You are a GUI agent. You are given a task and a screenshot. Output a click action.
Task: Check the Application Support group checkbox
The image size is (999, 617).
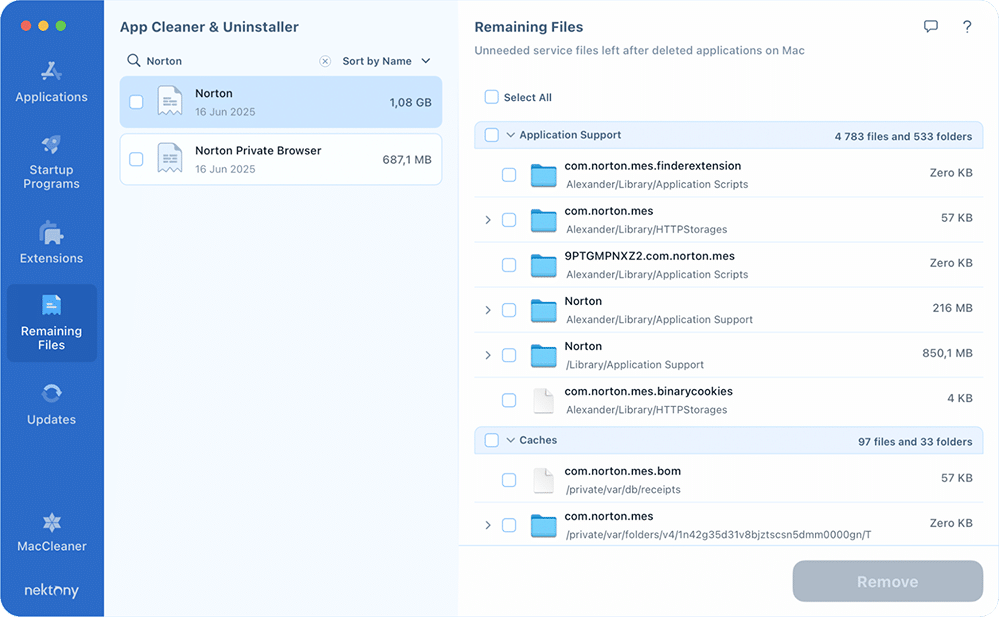coord(492,135)
